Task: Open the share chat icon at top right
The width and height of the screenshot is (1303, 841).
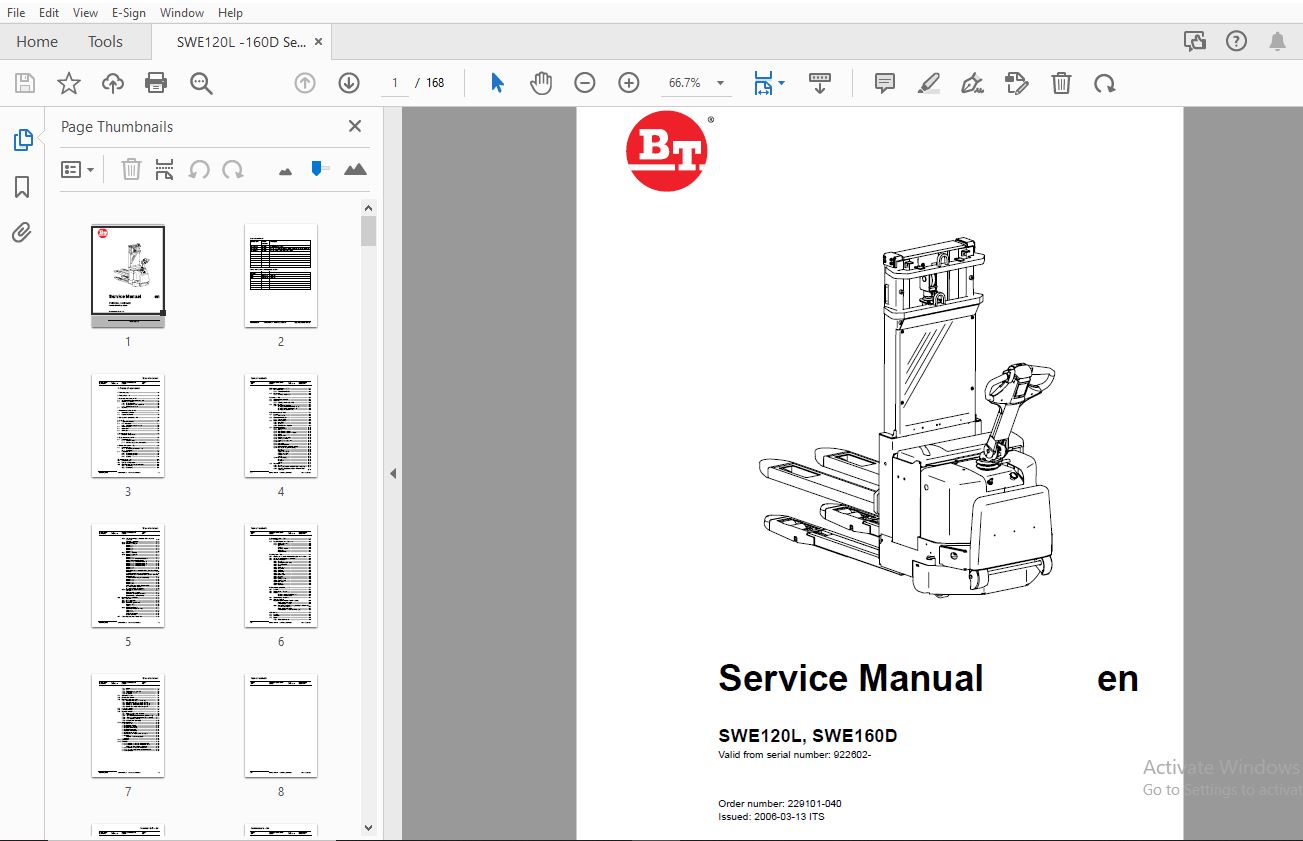Action: coord(1194,41)
